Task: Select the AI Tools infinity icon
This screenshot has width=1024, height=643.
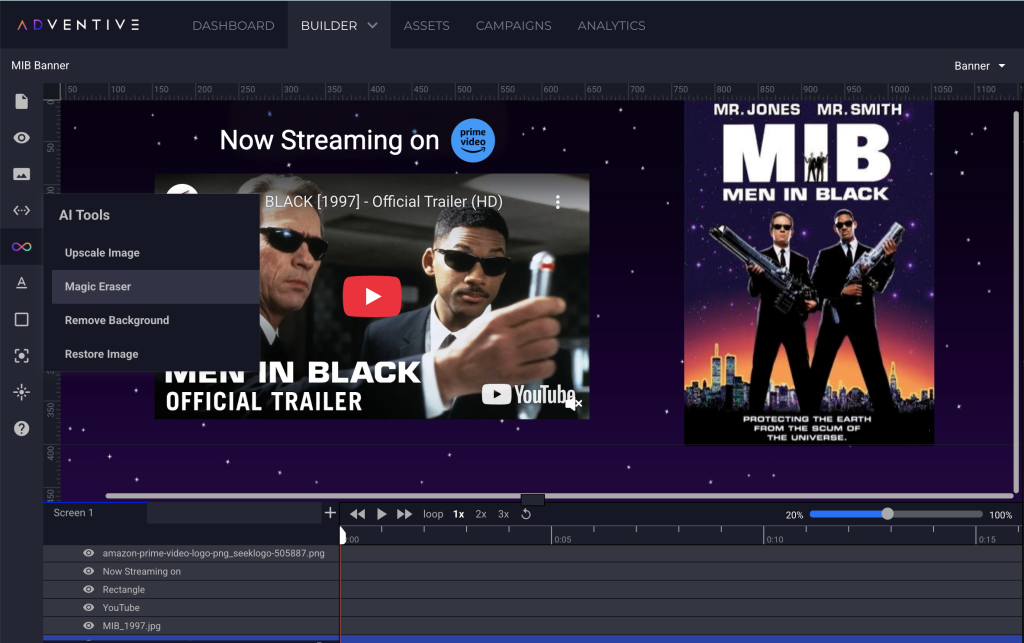Action: point(22,247)
